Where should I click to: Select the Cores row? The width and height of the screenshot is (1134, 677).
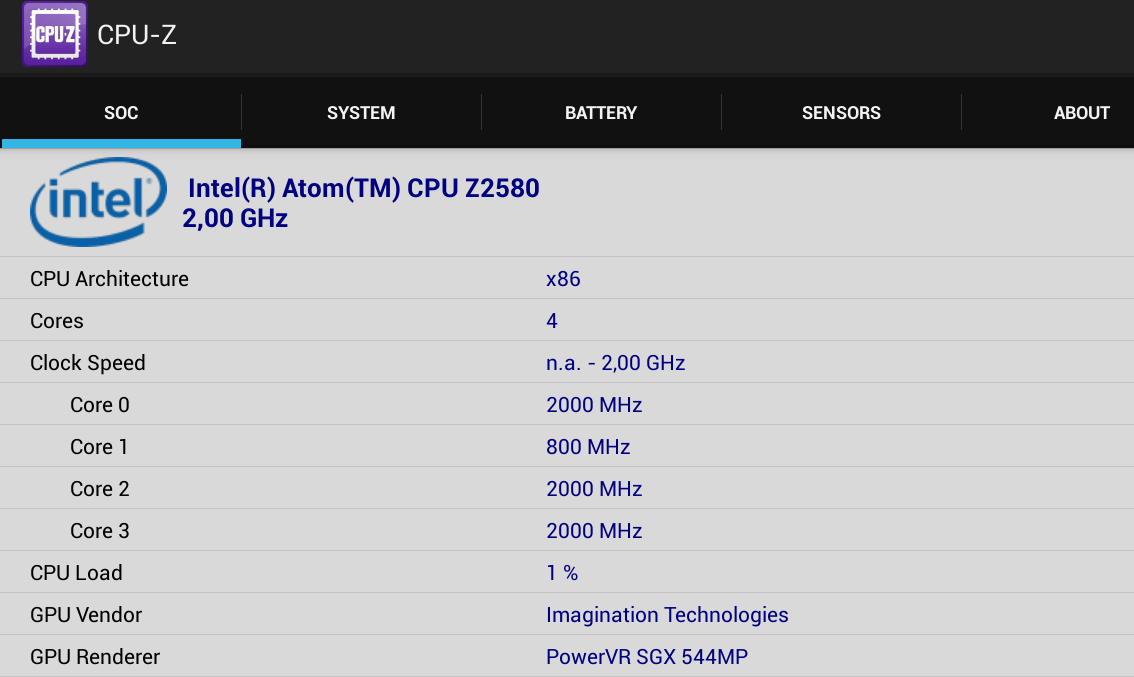pos(567,321)
